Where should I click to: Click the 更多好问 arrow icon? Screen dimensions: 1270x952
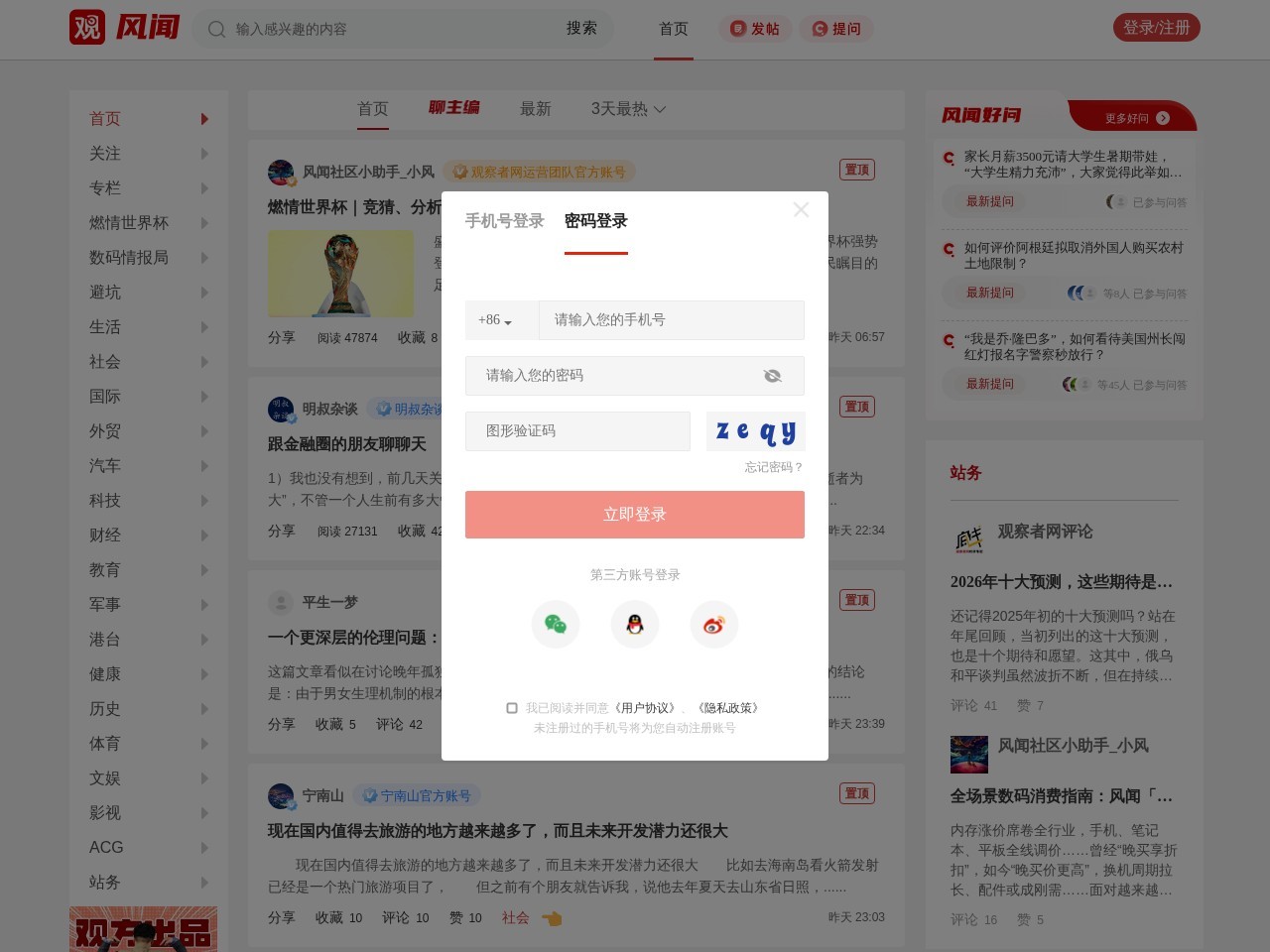click(x=1163, y=118)
